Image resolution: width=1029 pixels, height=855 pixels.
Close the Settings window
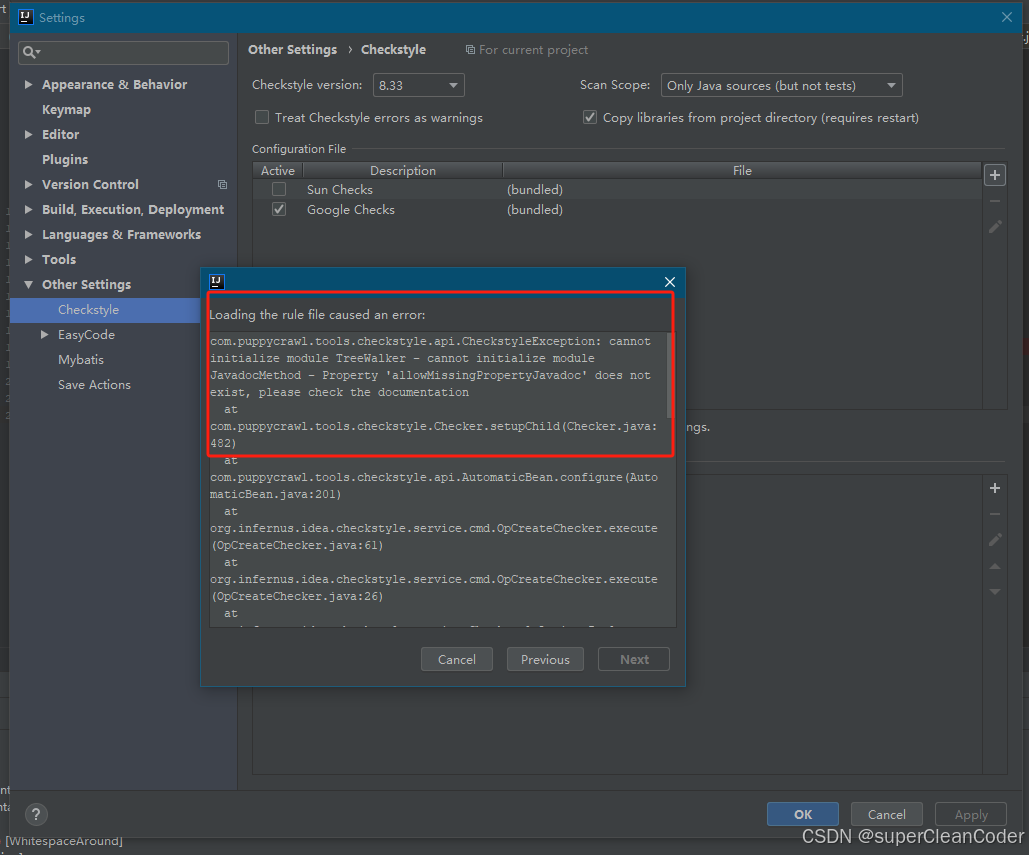point(1007,17)
